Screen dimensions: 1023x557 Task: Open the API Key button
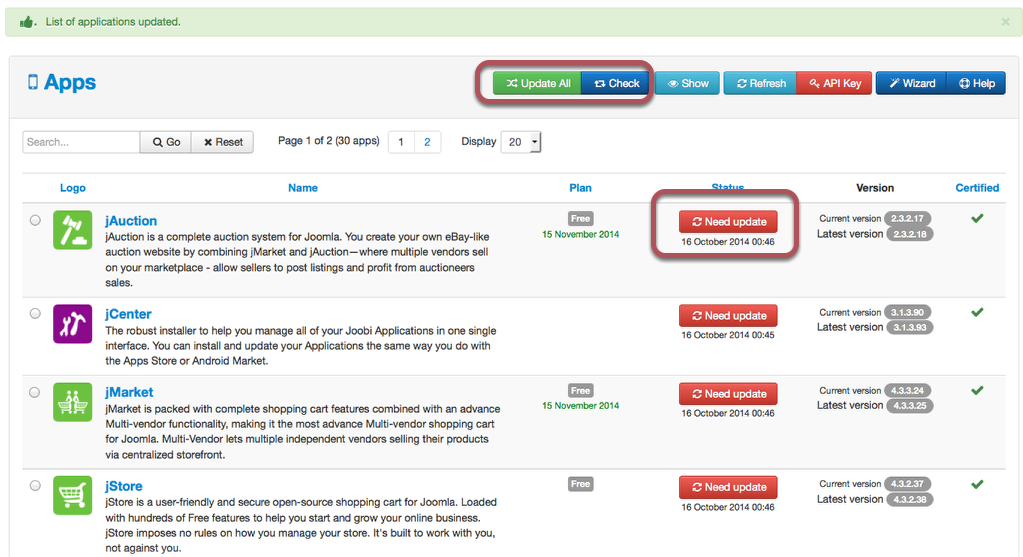(834, 83)
